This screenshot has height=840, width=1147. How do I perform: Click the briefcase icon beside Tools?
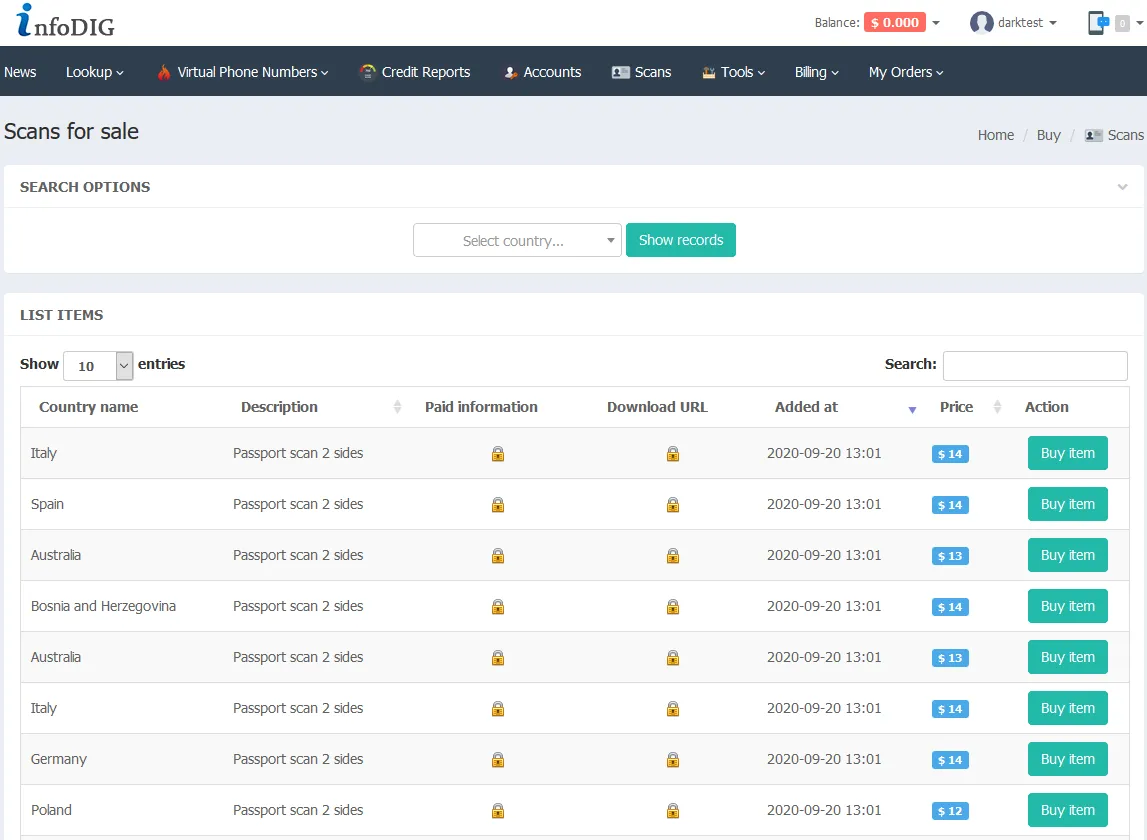[712, 72]
